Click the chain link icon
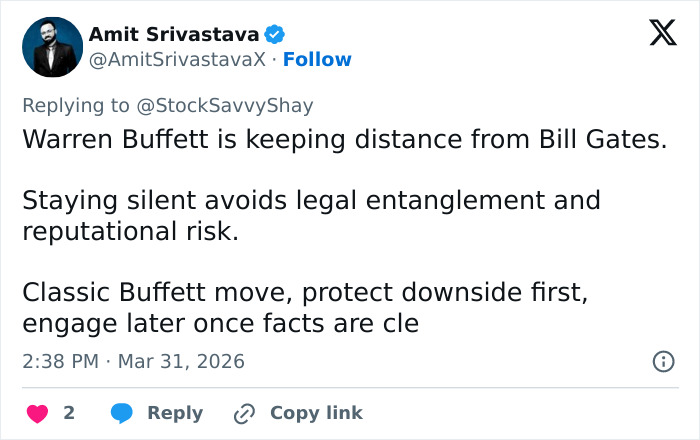Screen dimensions: 700x440 [244, 413]
